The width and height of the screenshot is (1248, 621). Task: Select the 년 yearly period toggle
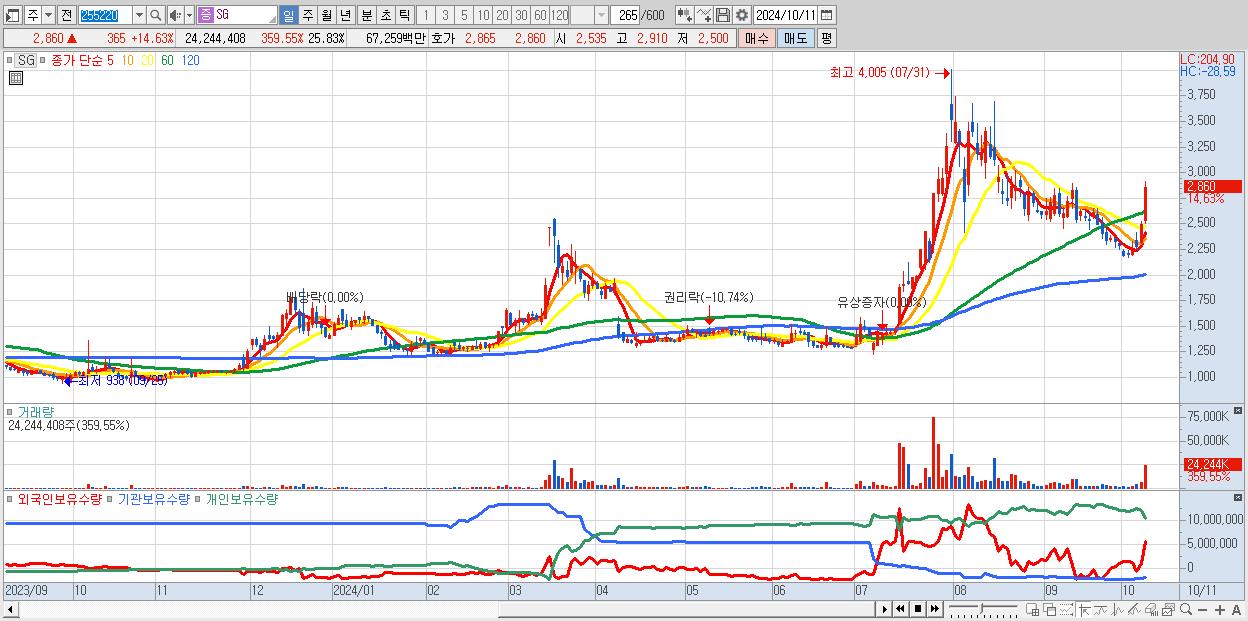click(x=345, y=15)
